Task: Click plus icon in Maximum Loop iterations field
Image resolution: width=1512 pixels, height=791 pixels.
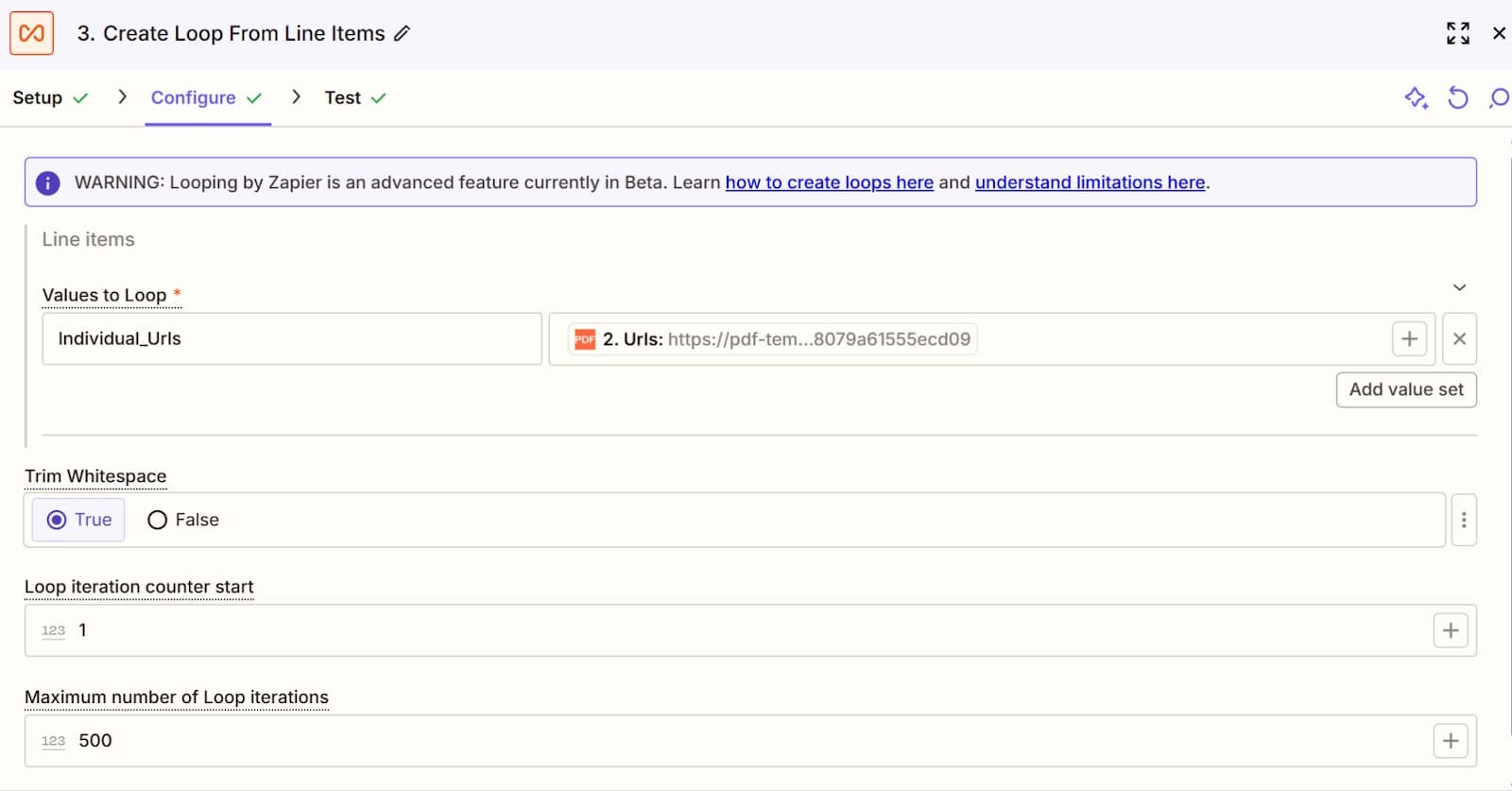Action: [1451, 741]
